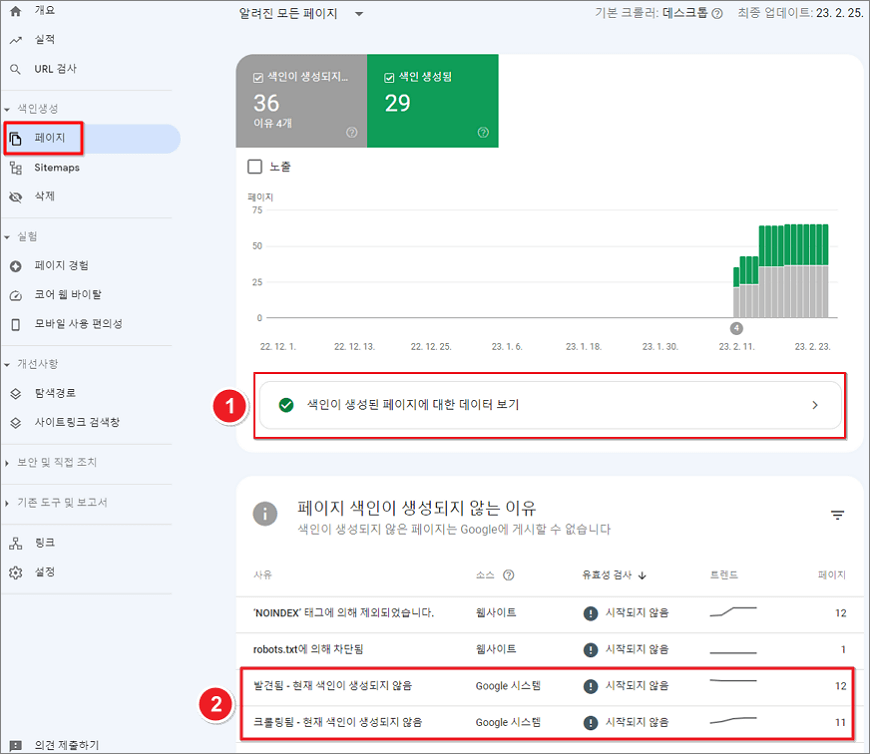Click the trend sparkline in 크롤링됨 row
Screen dimensions: 870x754
[733, 721]
